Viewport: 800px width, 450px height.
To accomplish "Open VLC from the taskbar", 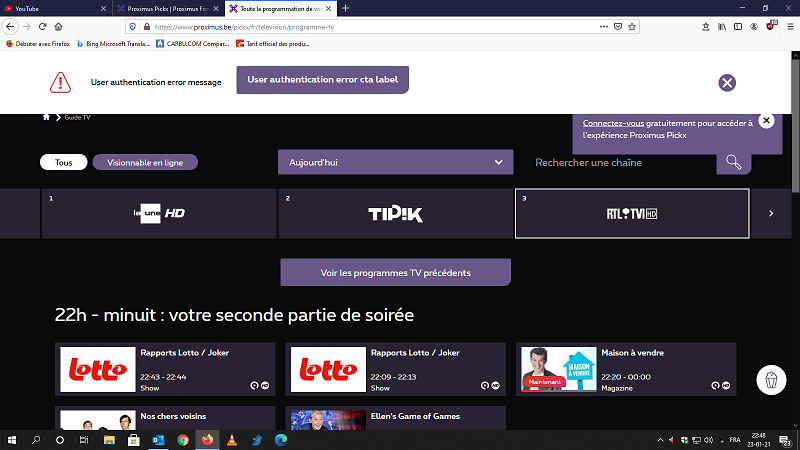I will [232, 440].
